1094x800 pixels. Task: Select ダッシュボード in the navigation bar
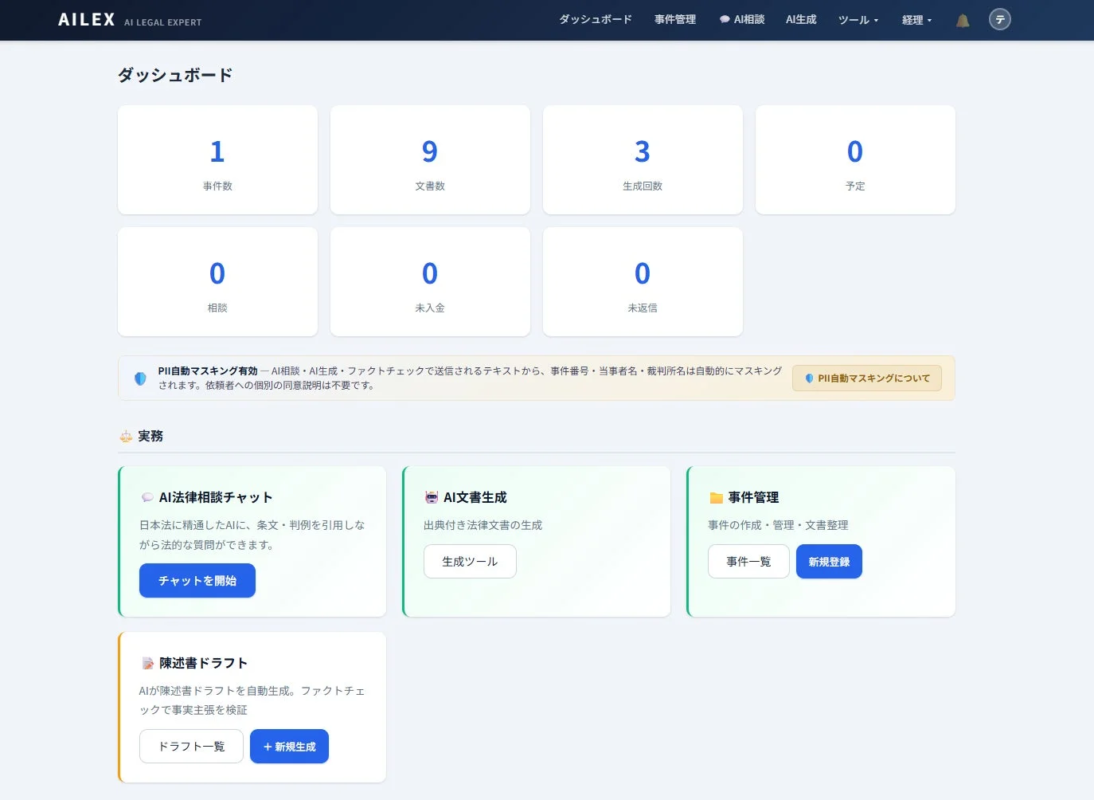click(595, 18)
